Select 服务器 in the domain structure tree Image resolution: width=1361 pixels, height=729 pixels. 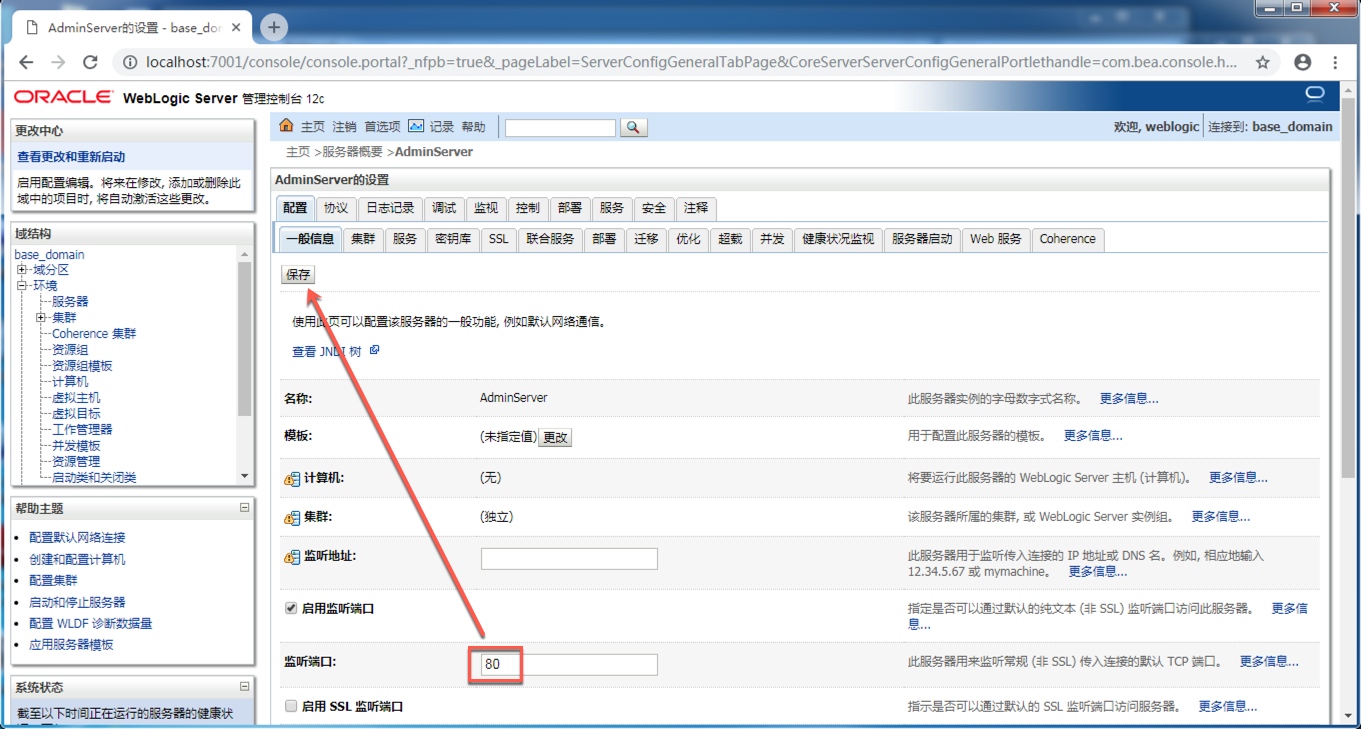click(70, 302)
